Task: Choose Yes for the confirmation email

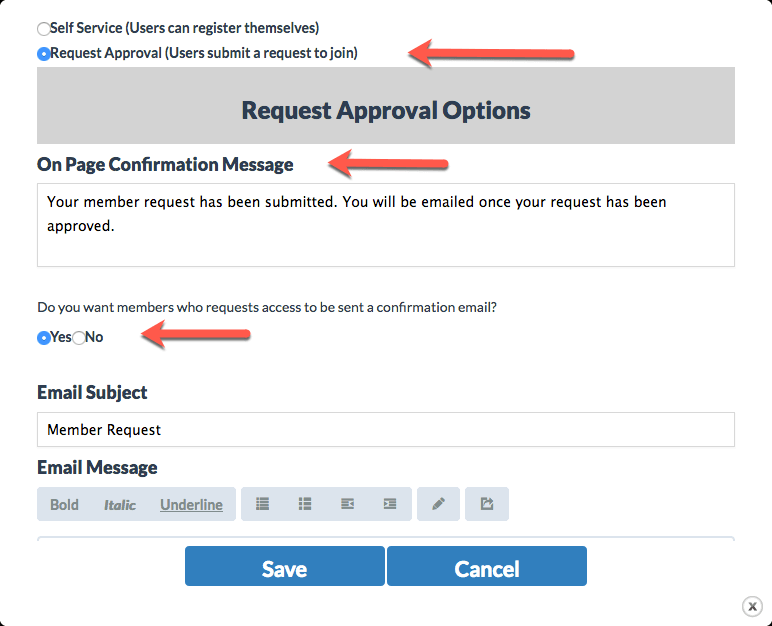Action: click(x=43, y=338)
